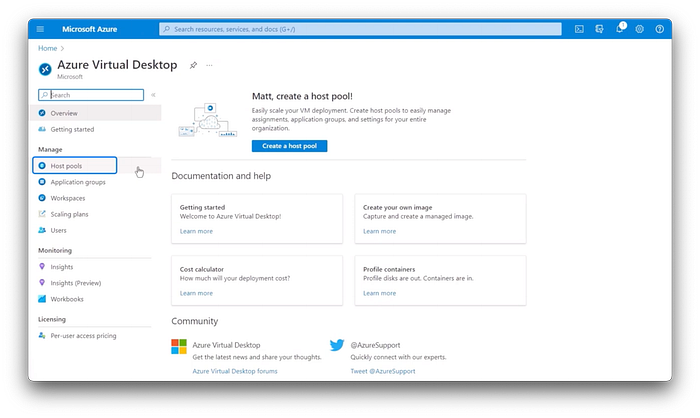This screenshot has height=418, width=700.
Task: Click the Overview icon in sidebar
Action: (x=42, y=113)
